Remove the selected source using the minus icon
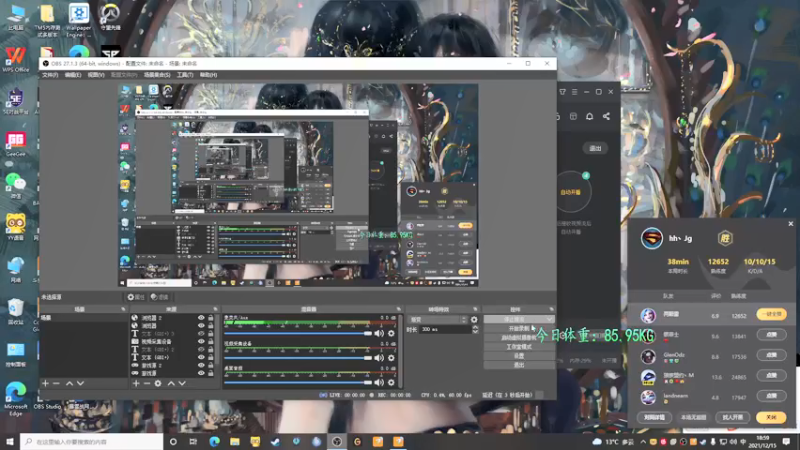This screenshot has height=450, width=800. [146, 383]
